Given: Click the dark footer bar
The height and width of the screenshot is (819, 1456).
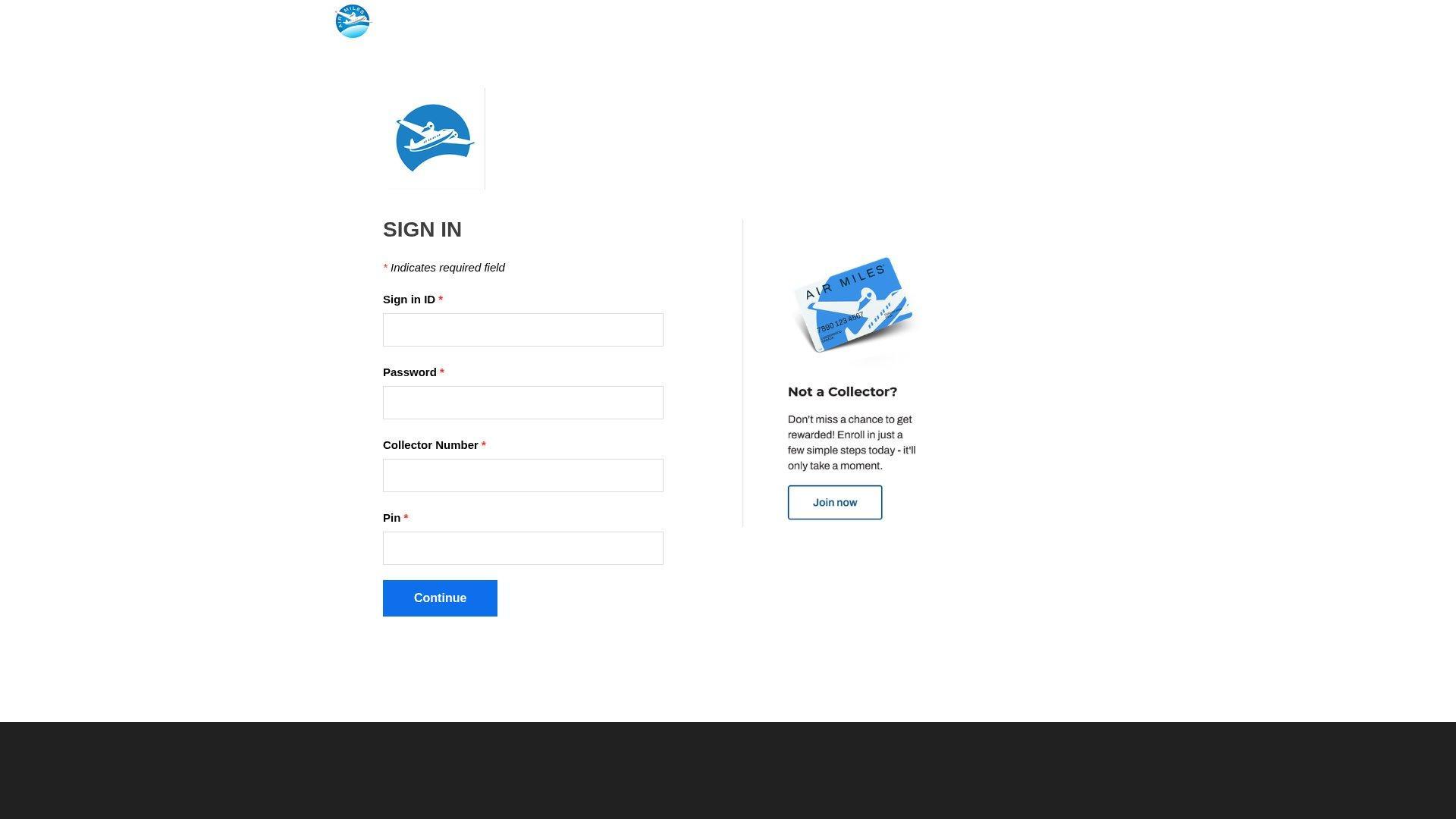Looking at the screenshot, I should (728, 770).
